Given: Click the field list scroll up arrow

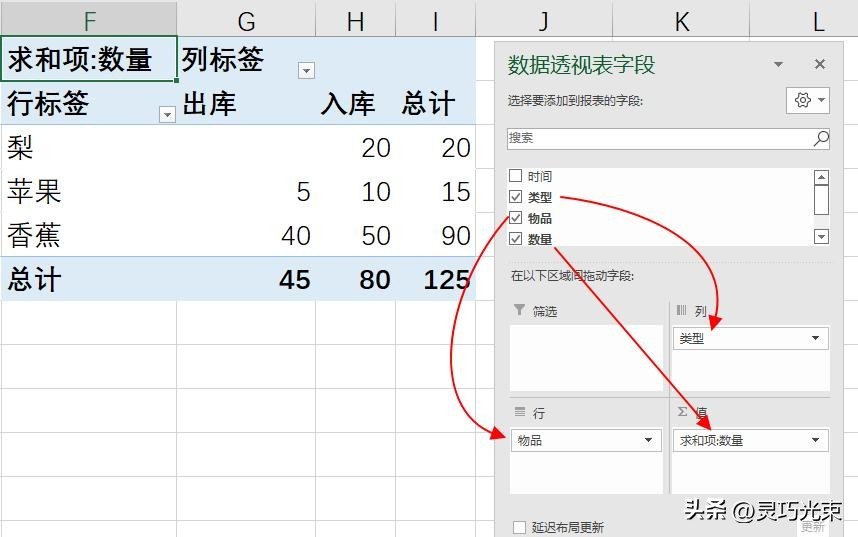Looking at the screenshot, I should click(x=821, y=177).
